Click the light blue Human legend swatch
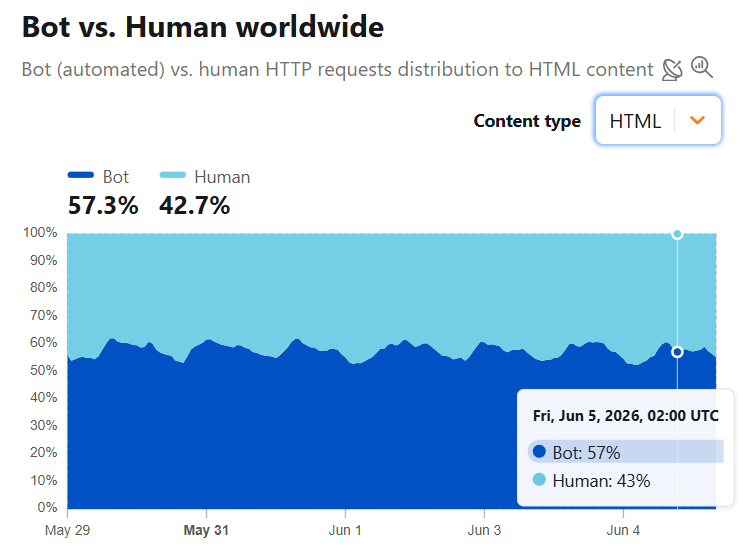The width and height of the screenshot is (743, 558). coord(172,175)
